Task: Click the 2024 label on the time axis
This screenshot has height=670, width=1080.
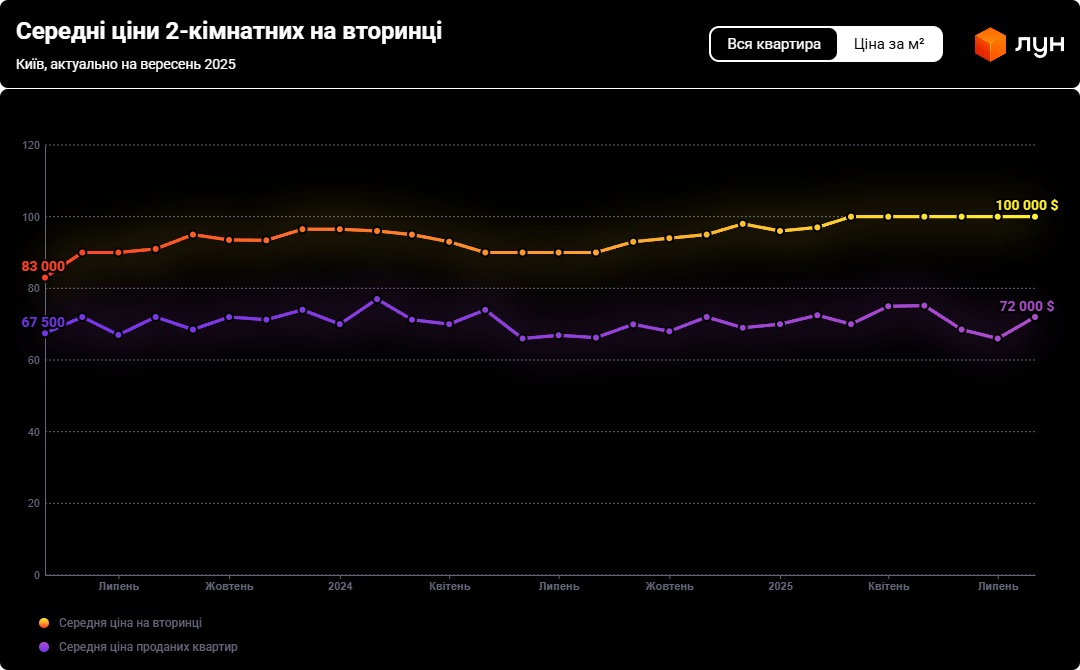Action: coord(340,586)
